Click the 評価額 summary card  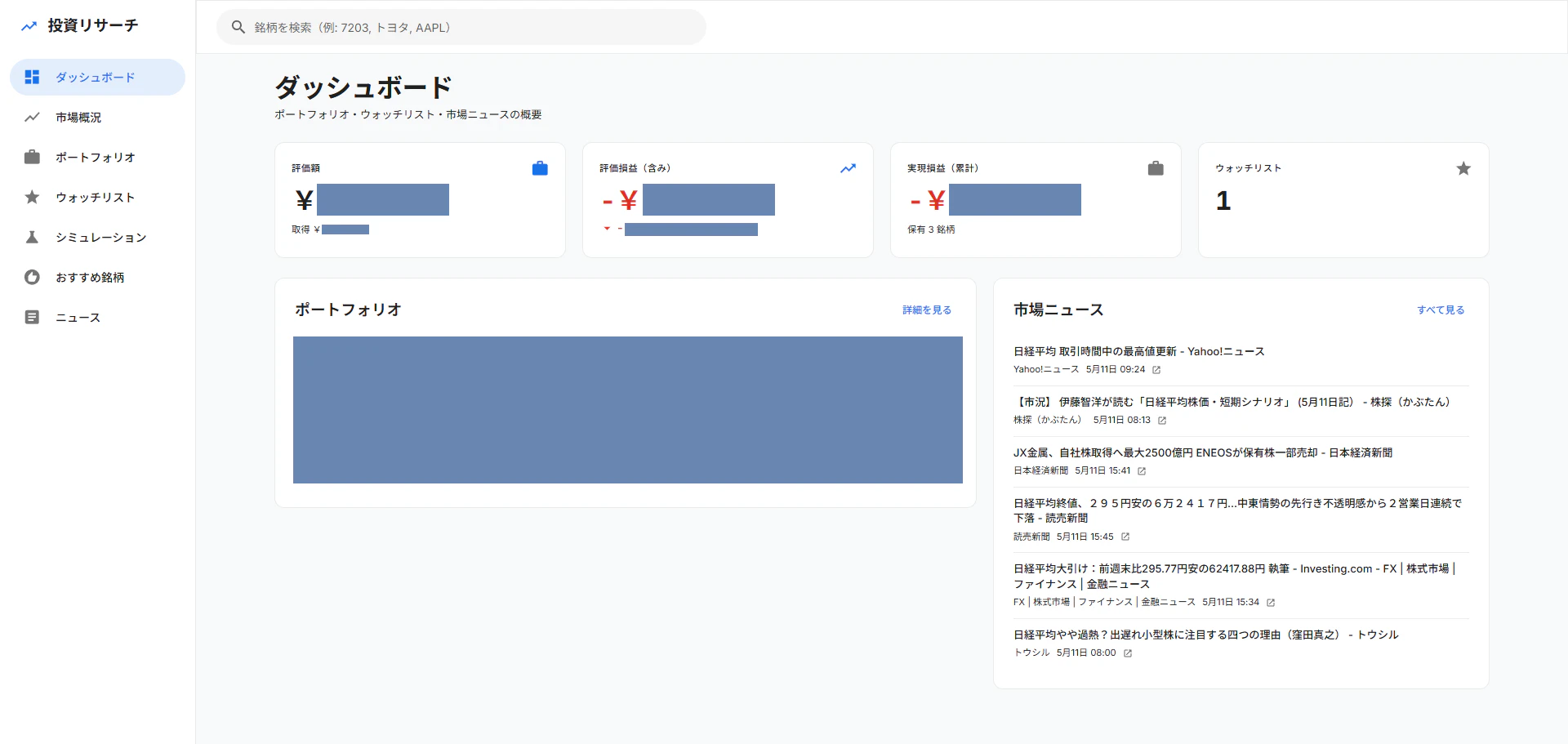point(420,200)
